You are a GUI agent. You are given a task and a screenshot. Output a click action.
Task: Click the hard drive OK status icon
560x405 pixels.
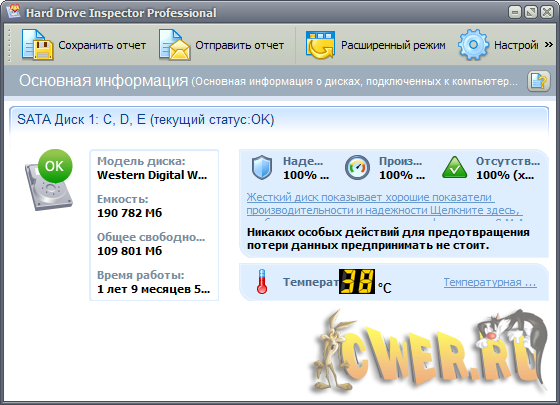point(49,180)
